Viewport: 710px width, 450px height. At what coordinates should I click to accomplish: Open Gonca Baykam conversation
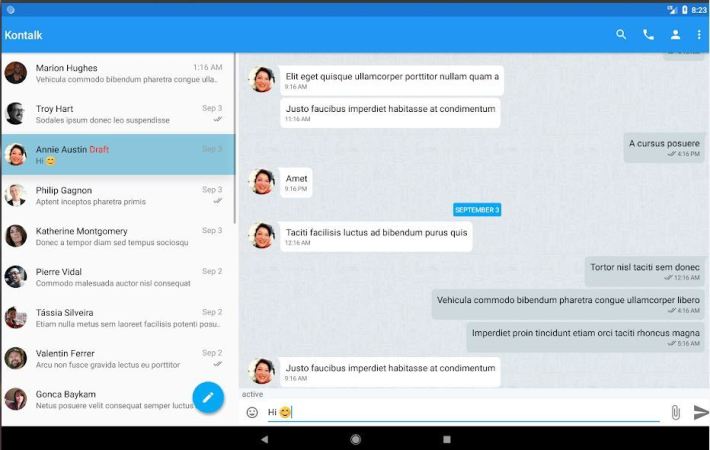(118, 399)
